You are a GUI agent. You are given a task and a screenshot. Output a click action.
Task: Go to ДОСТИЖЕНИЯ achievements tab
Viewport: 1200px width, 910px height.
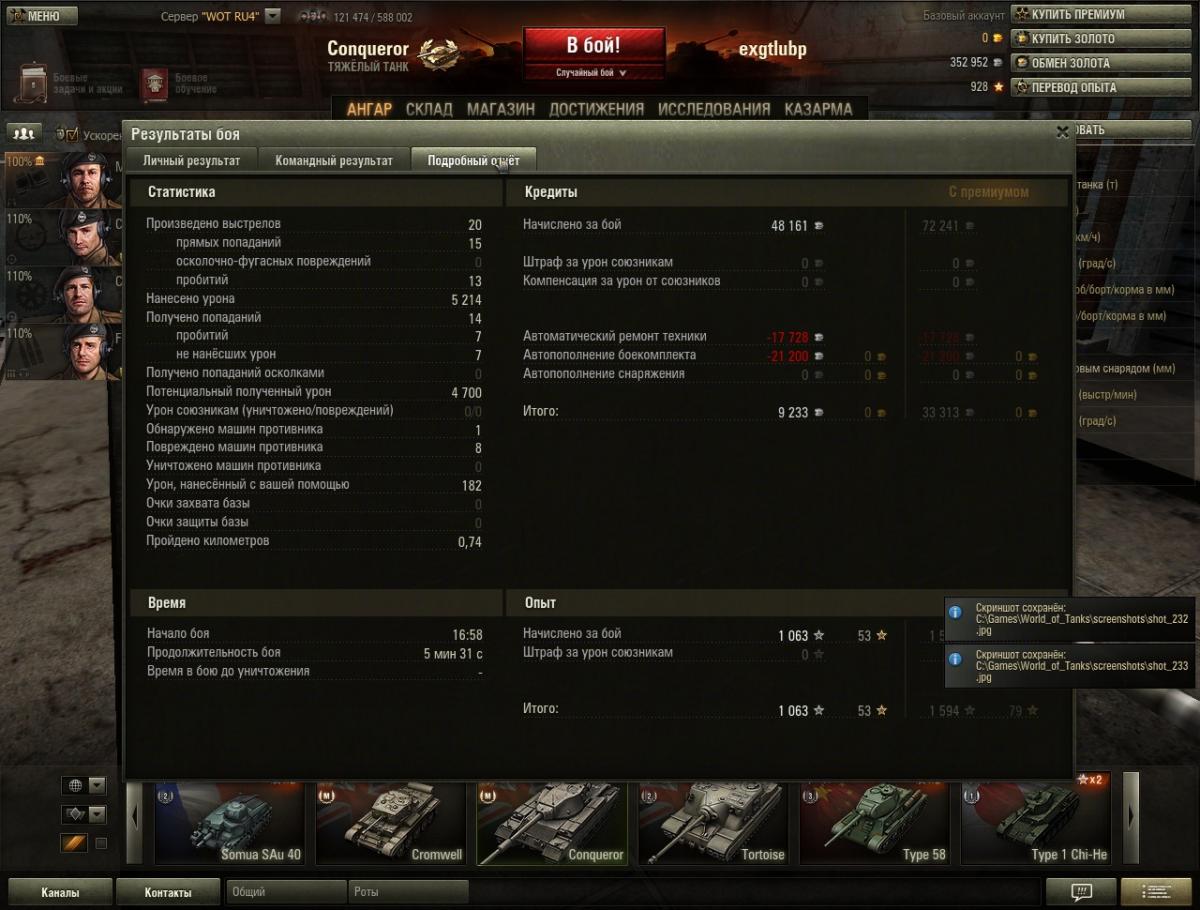tap(596, 109)
